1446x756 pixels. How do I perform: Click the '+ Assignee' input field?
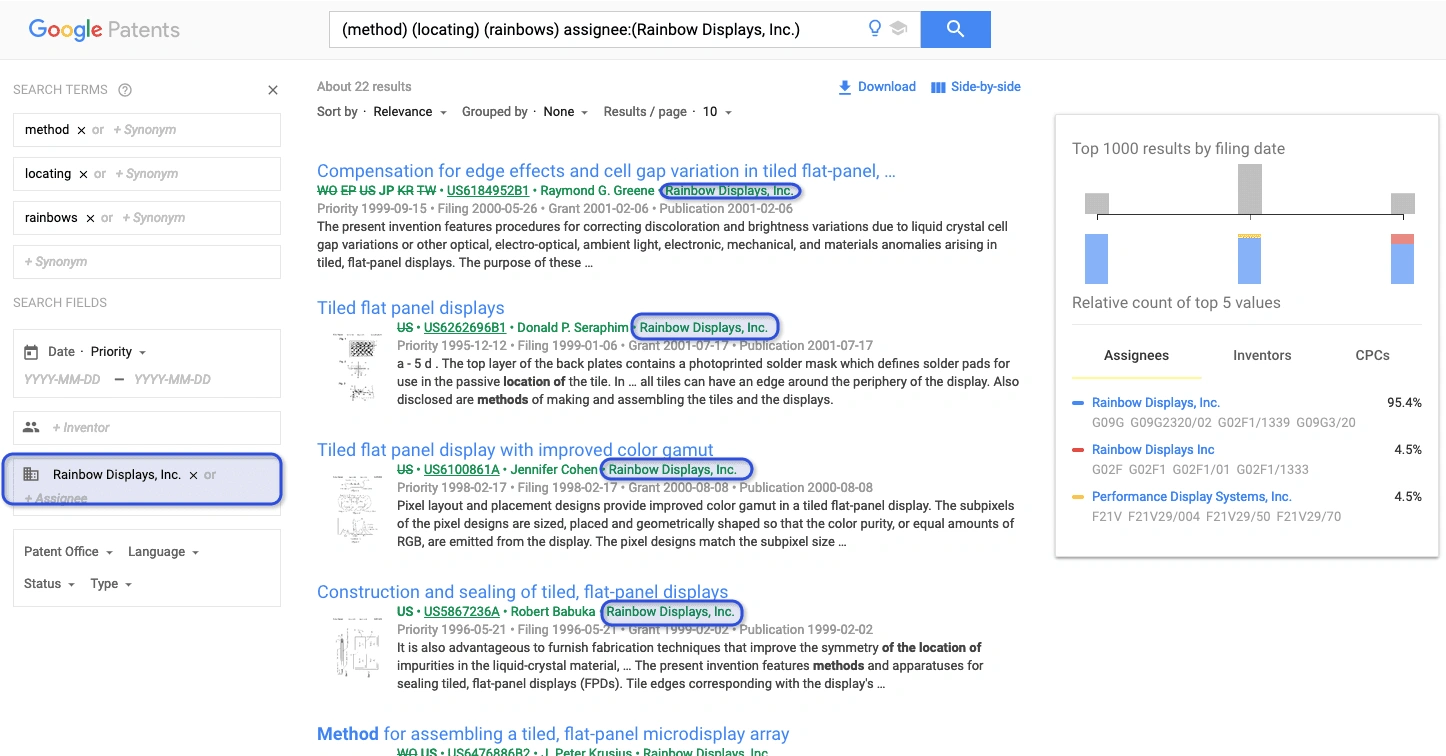coord(56,499)
